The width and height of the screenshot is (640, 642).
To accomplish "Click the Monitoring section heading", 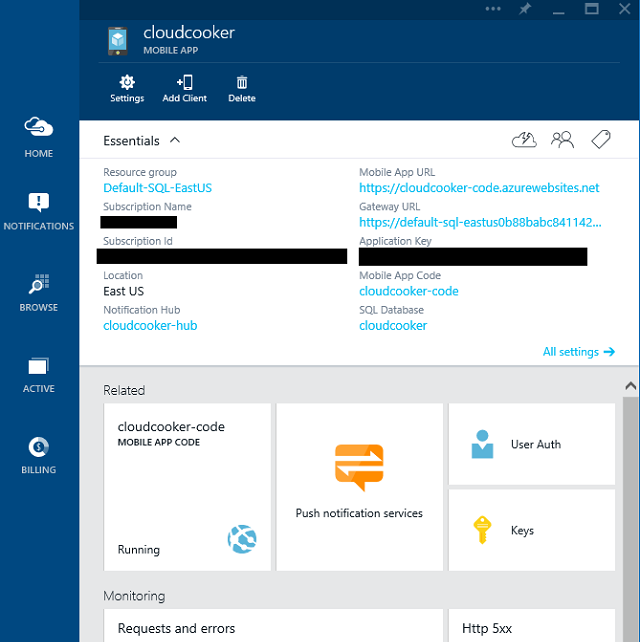I will point(134,596).
